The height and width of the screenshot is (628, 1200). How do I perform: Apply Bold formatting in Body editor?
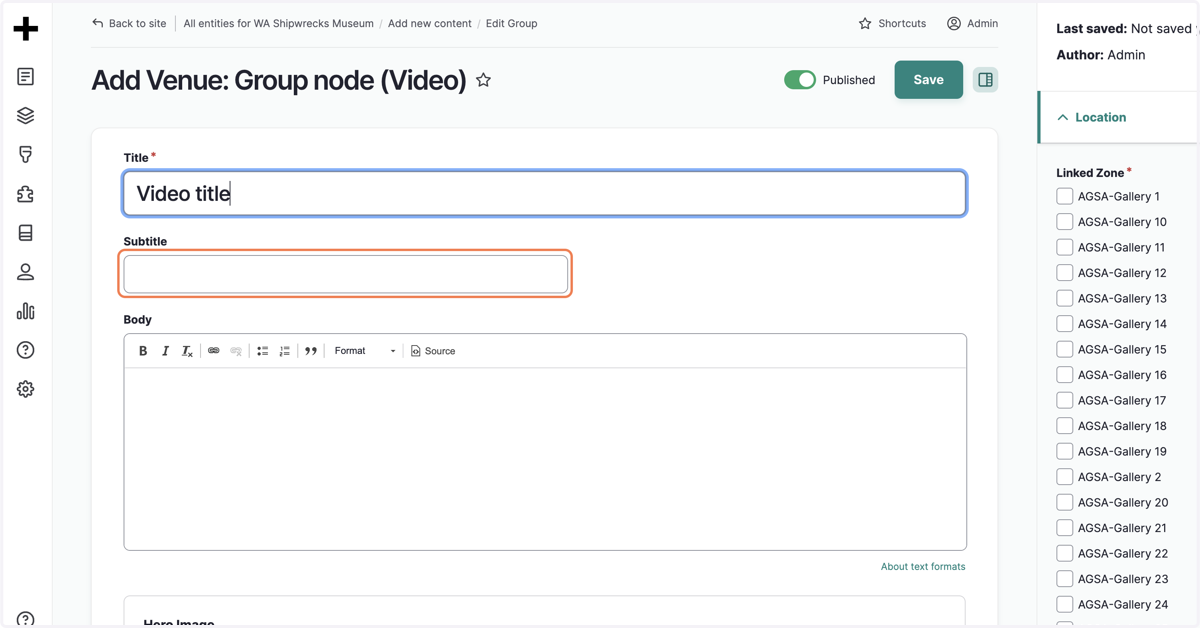[143, 351]
